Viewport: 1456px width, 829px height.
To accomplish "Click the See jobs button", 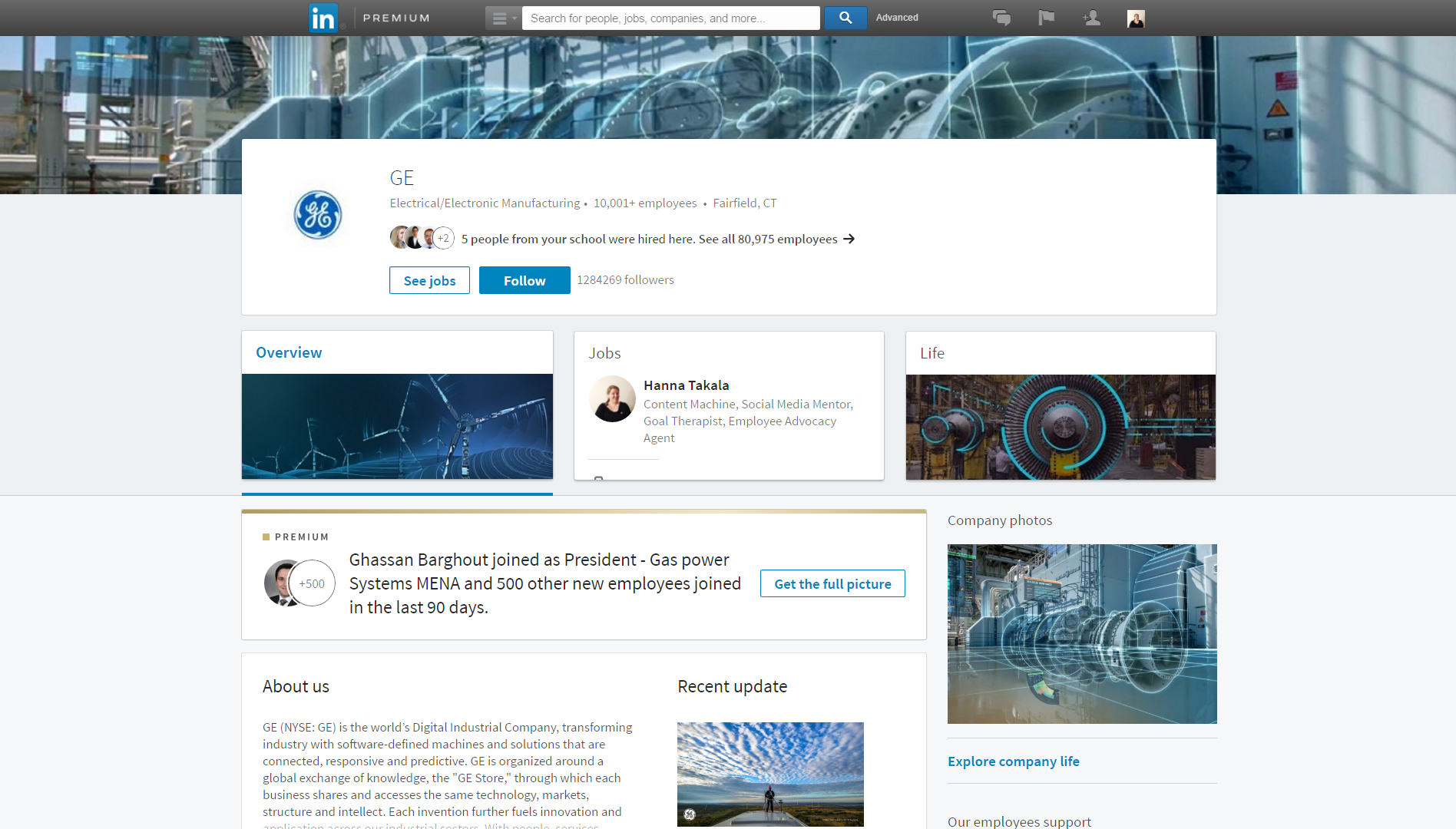I will click(x=429, y=280).
